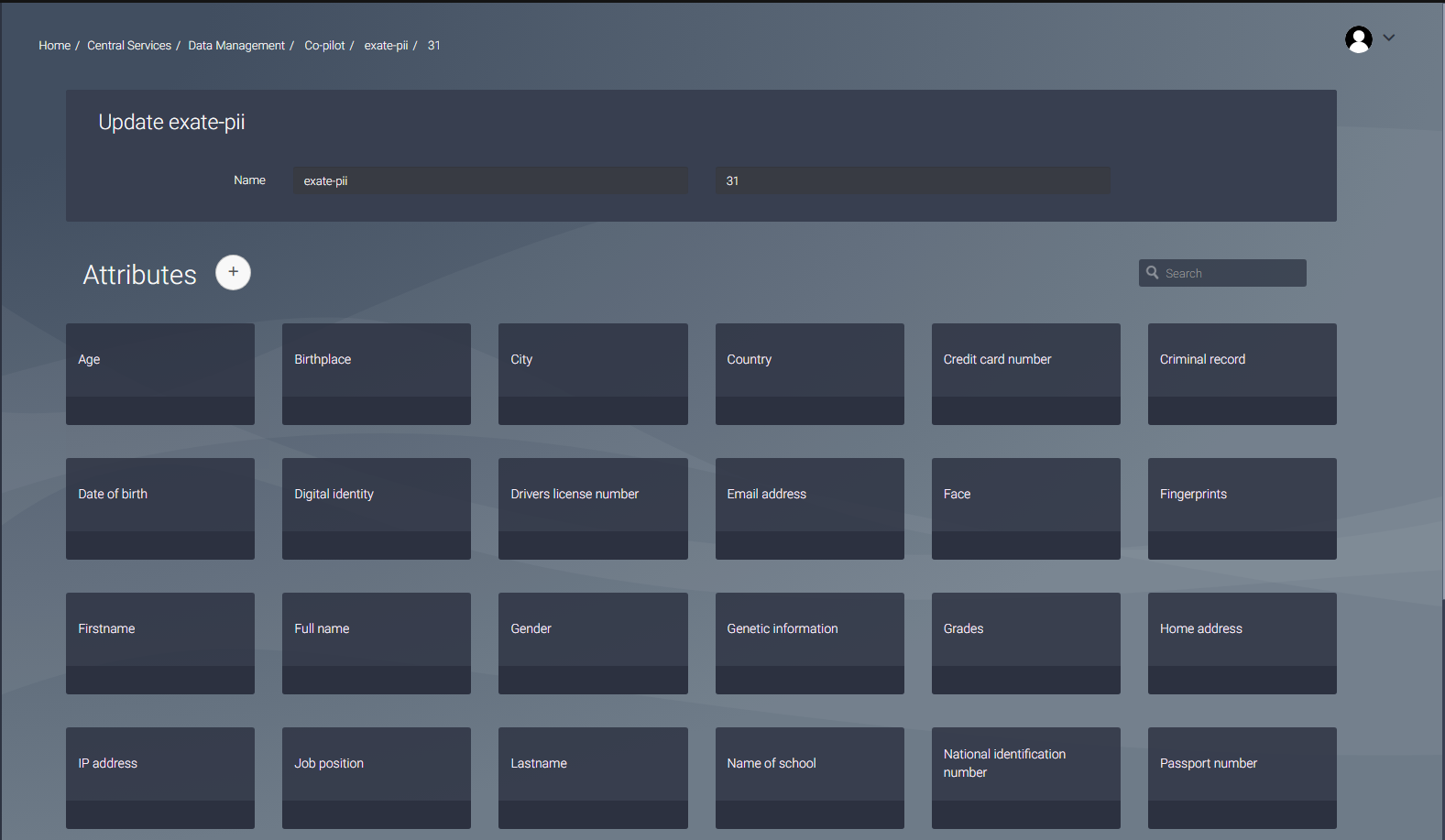
Task: Click the user profile avatar icon
Action: pyautogui.click(x=1358, y=39)
